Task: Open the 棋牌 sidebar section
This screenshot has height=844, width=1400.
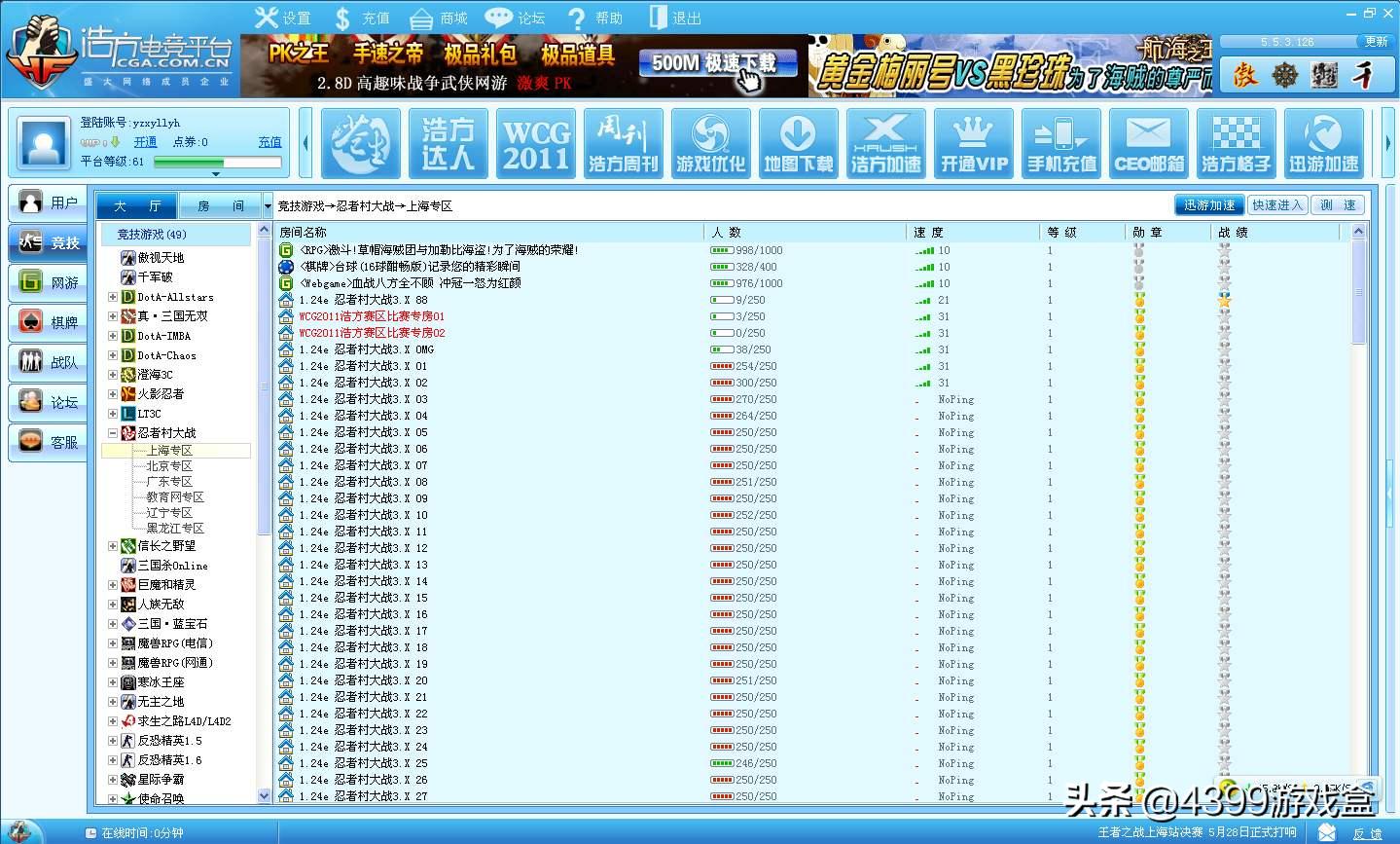Action: point(49,322)
